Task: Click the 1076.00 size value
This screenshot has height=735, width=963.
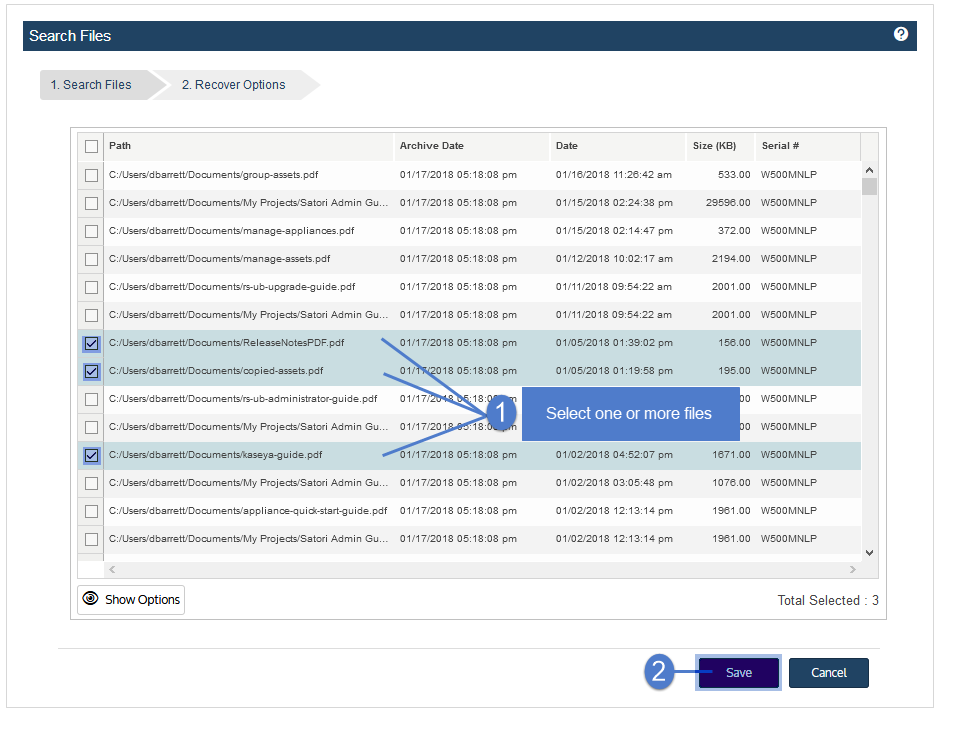Action: pos(731,483)
